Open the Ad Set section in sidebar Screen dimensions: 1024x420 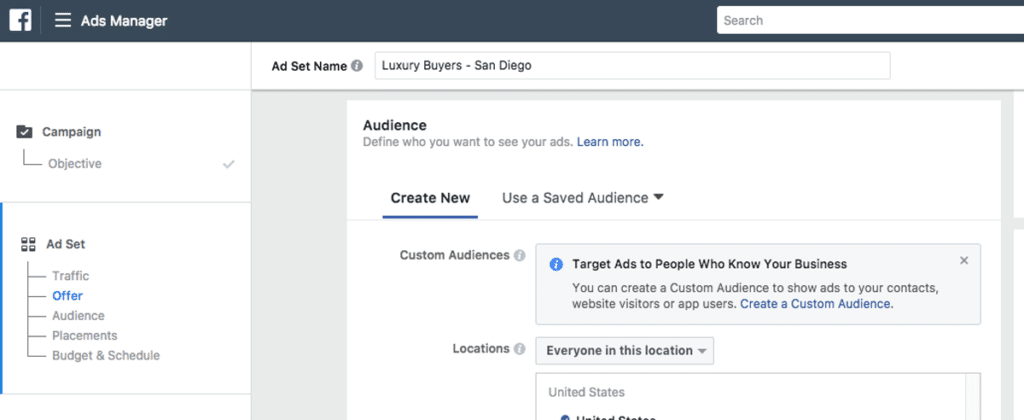(x=65, y=244)
